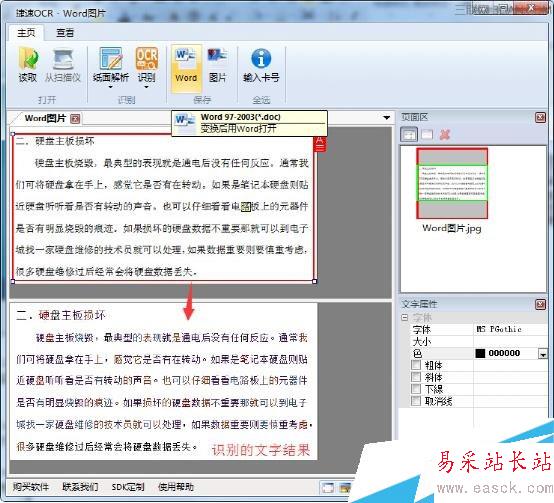This screenshot has height=503, width=554.
Task: Click the OCR 识别 icon
Action: pos(147,58)
